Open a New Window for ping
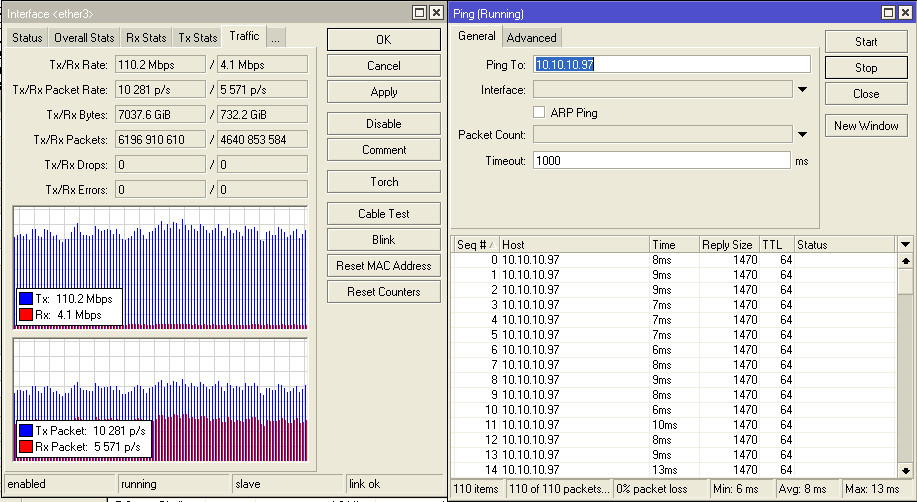The width and height of the screenshot is (917, 502). tap(865, 126)
